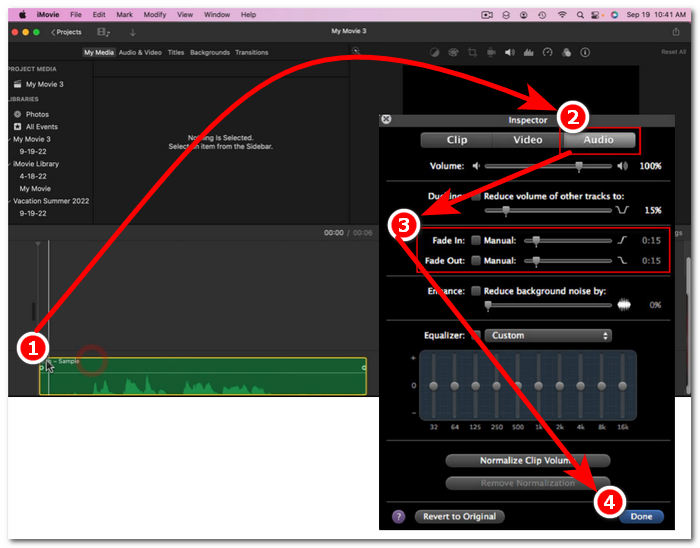Click the Volume slider handle

pyautogui.click(x=579, y=166)
